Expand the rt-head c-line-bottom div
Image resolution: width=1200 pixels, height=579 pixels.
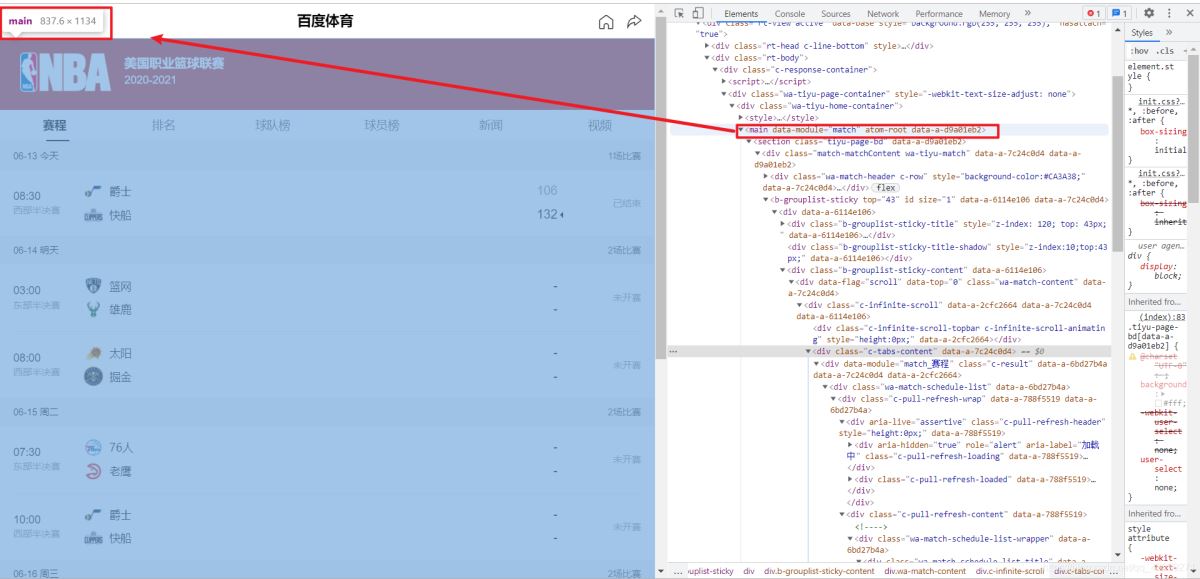(708, 46)
